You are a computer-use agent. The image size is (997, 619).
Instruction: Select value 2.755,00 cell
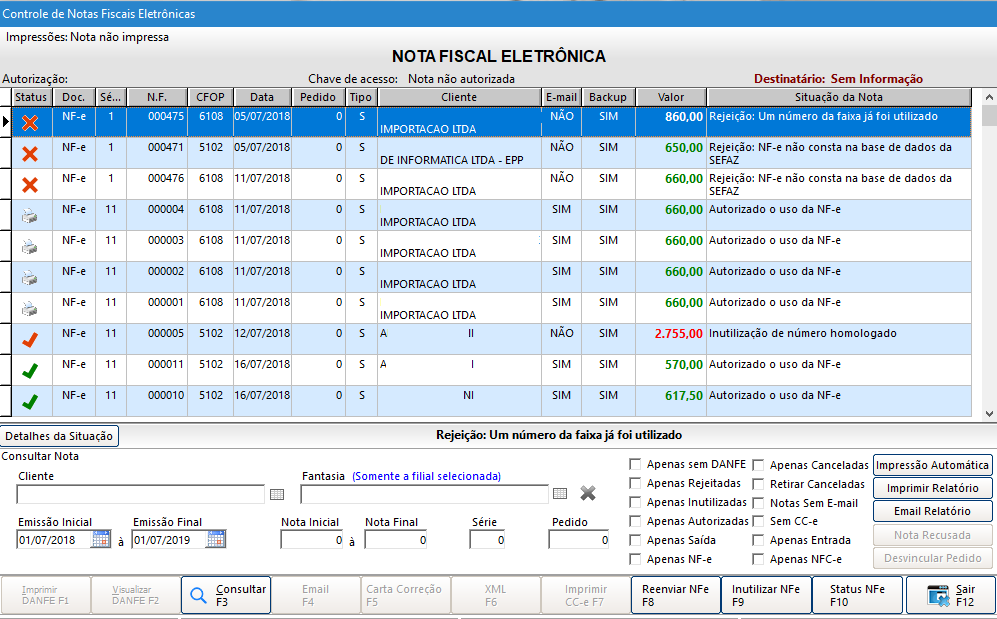point(671,339)
